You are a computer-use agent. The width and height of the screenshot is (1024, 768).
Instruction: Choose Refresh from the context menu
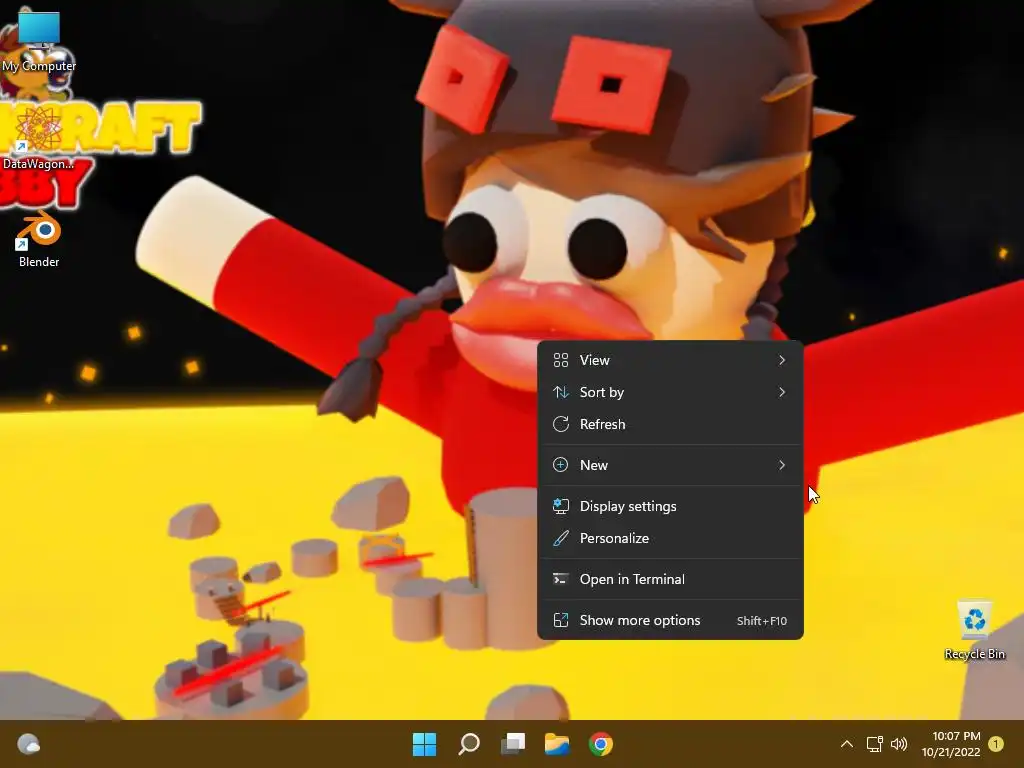(x=670, y=424)
